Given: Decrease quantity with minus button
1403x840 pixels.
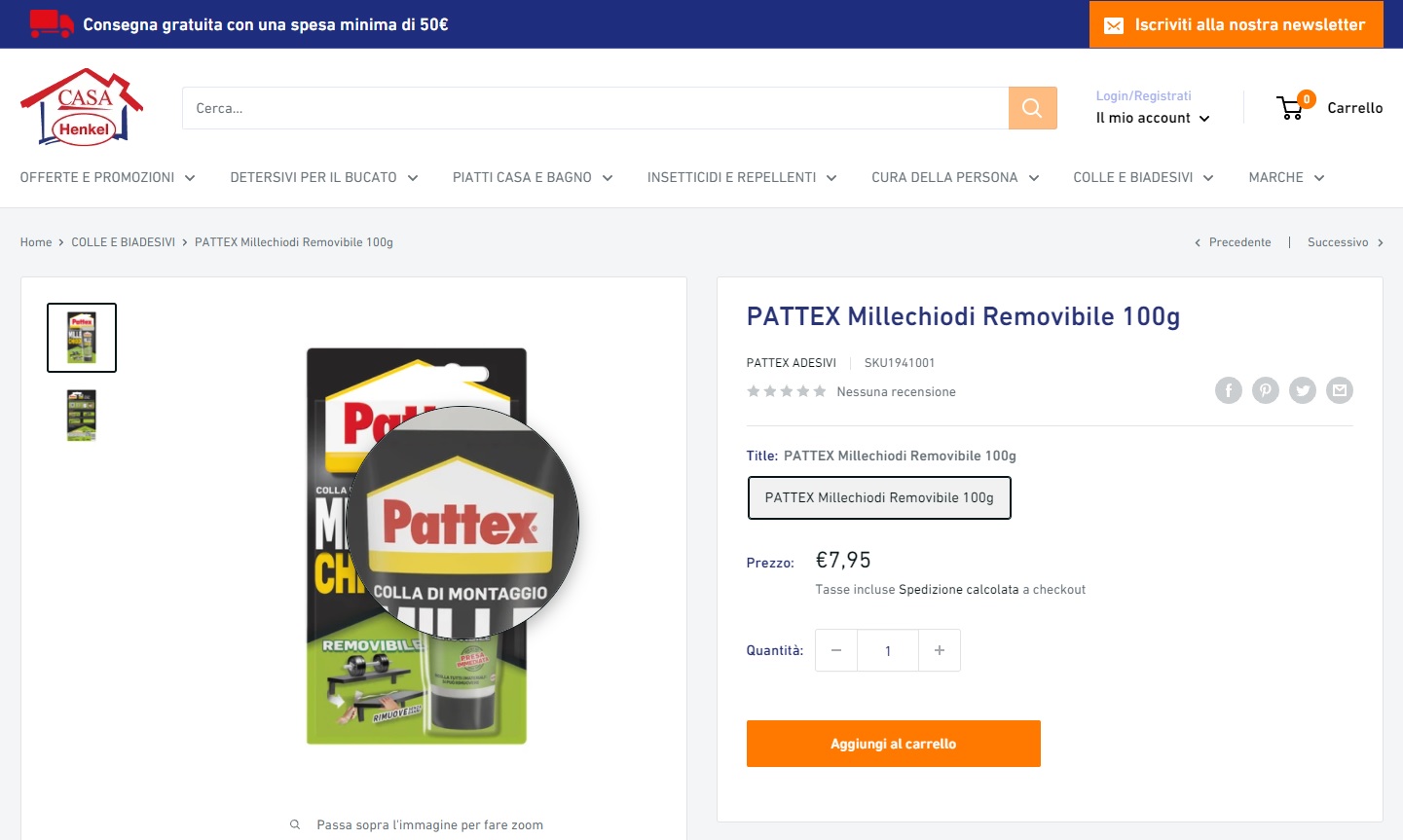Looking at the screenshot, I should pyautogui.click(x=836, y=650).
